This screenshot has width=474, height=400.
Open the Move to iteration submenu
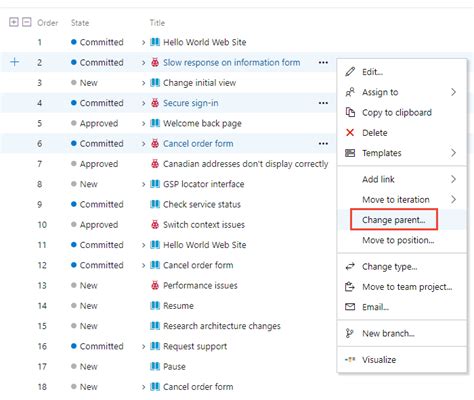pos(402,200)
